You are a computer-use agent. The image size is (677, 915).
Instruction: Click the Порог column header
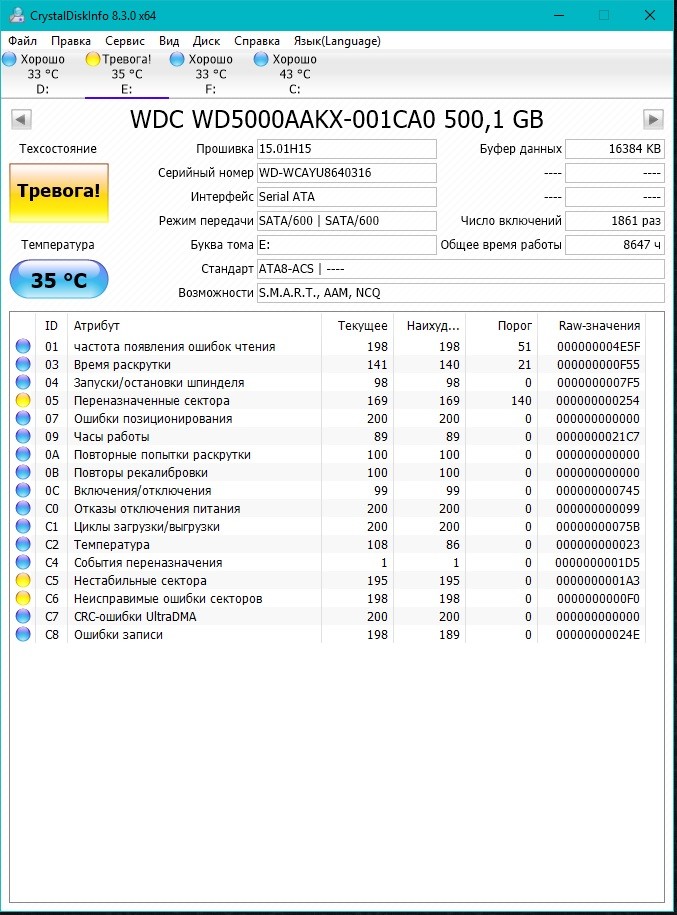tap(501, 326)
